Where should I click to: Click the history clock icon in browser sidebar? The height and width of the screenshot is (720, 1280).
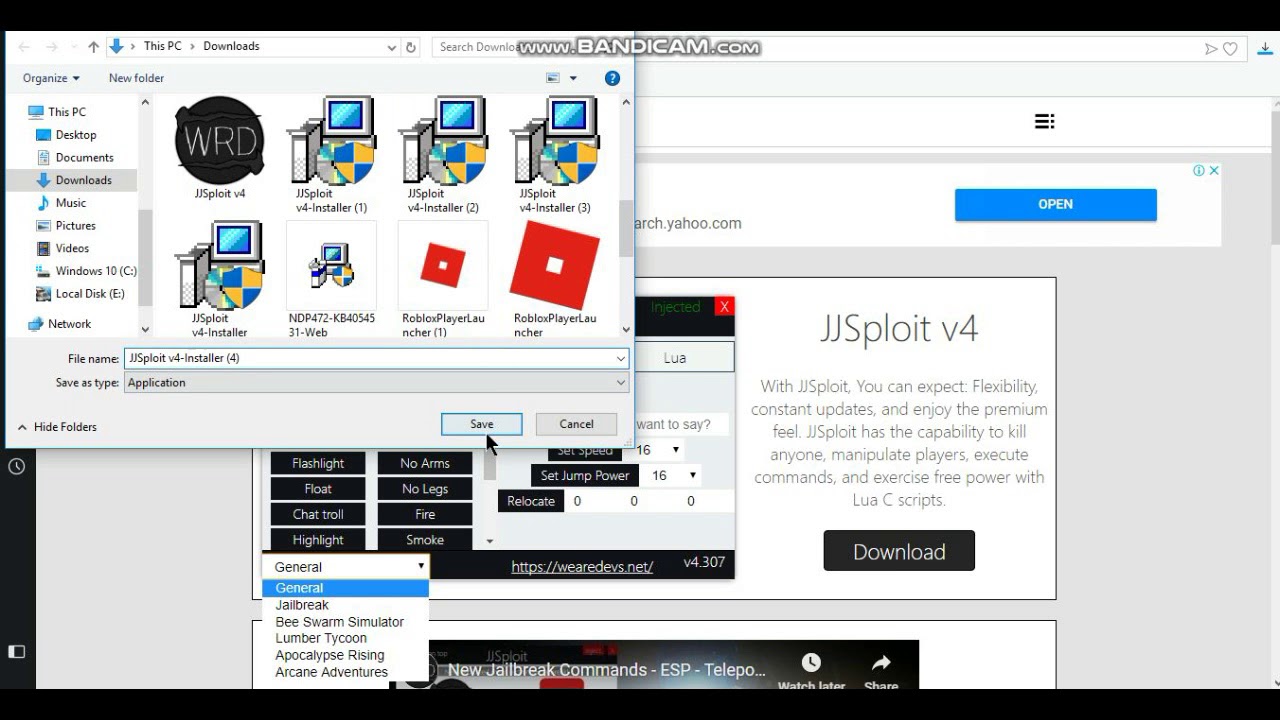pyautogui.click(x=17, y=466)
